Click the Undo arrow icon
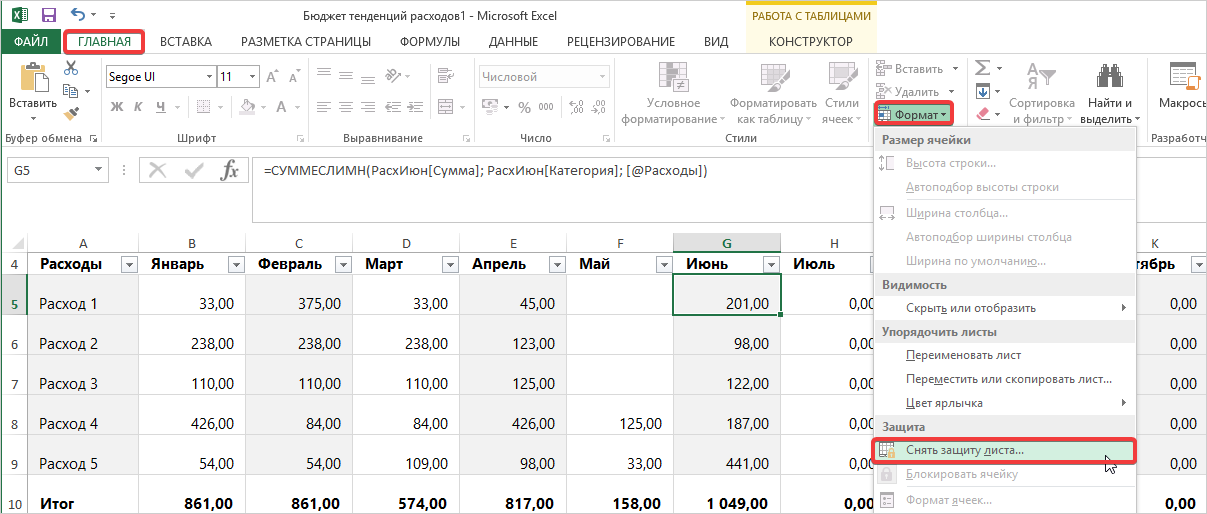Viewport: 1207px width, 514px height. pos(78,15)
